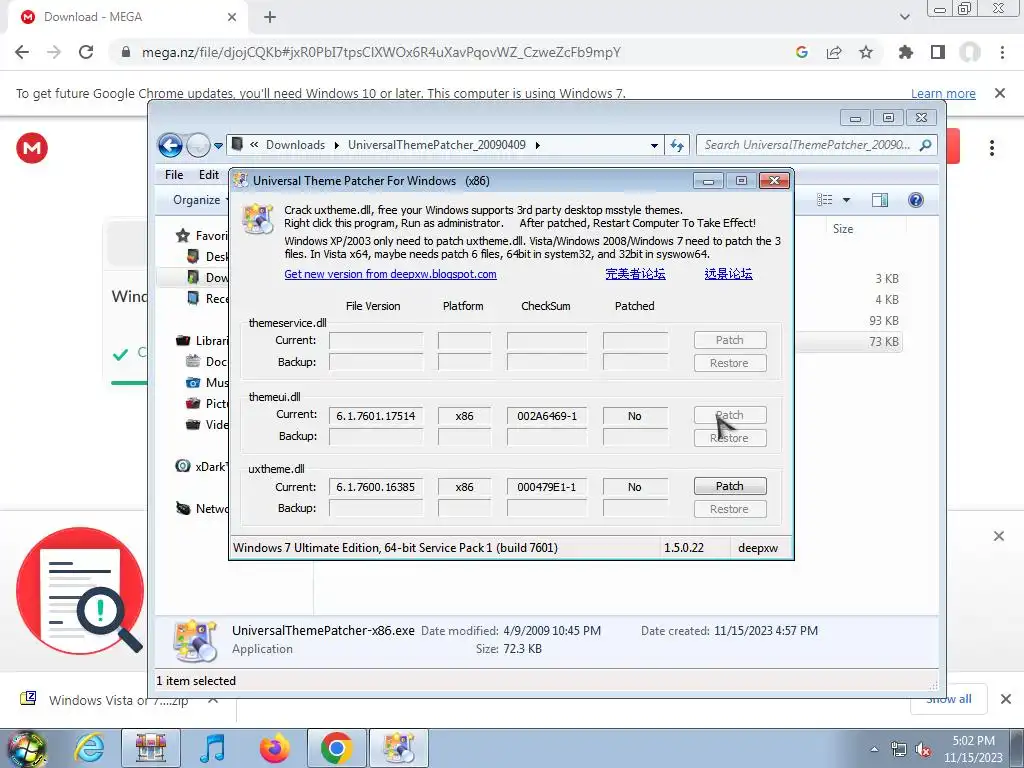Reload the Chrome page
This screenshot has width=1024, height=768.
pos(86,52)
